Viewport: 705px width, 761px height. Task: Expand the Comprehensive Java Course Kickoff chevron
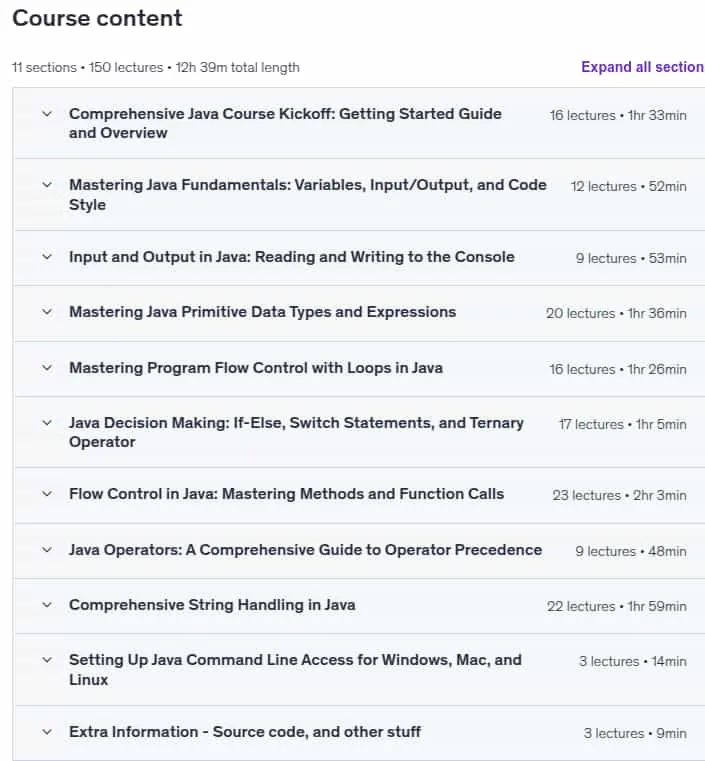click(47, 115)
